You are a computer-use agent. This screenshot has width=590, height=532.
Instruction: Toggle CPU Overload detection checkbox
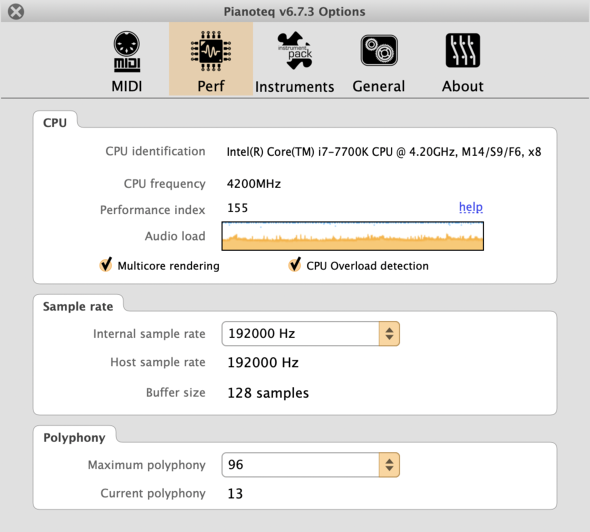[x=295, y=265]
